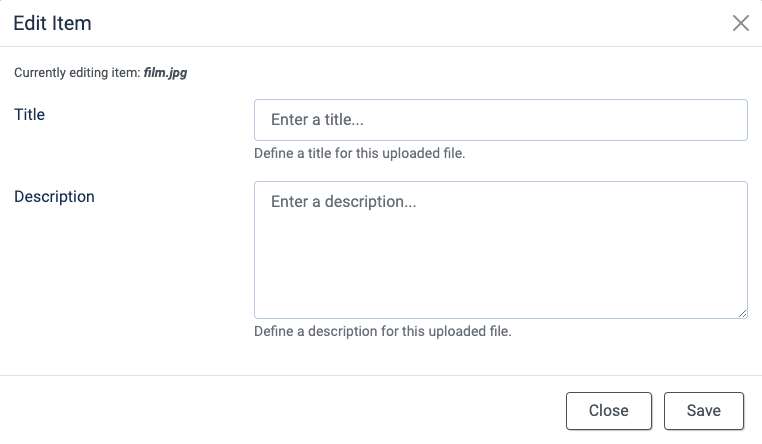Focus the Description text area
This screenshot has height=444, width=762.
click(500, 250)
